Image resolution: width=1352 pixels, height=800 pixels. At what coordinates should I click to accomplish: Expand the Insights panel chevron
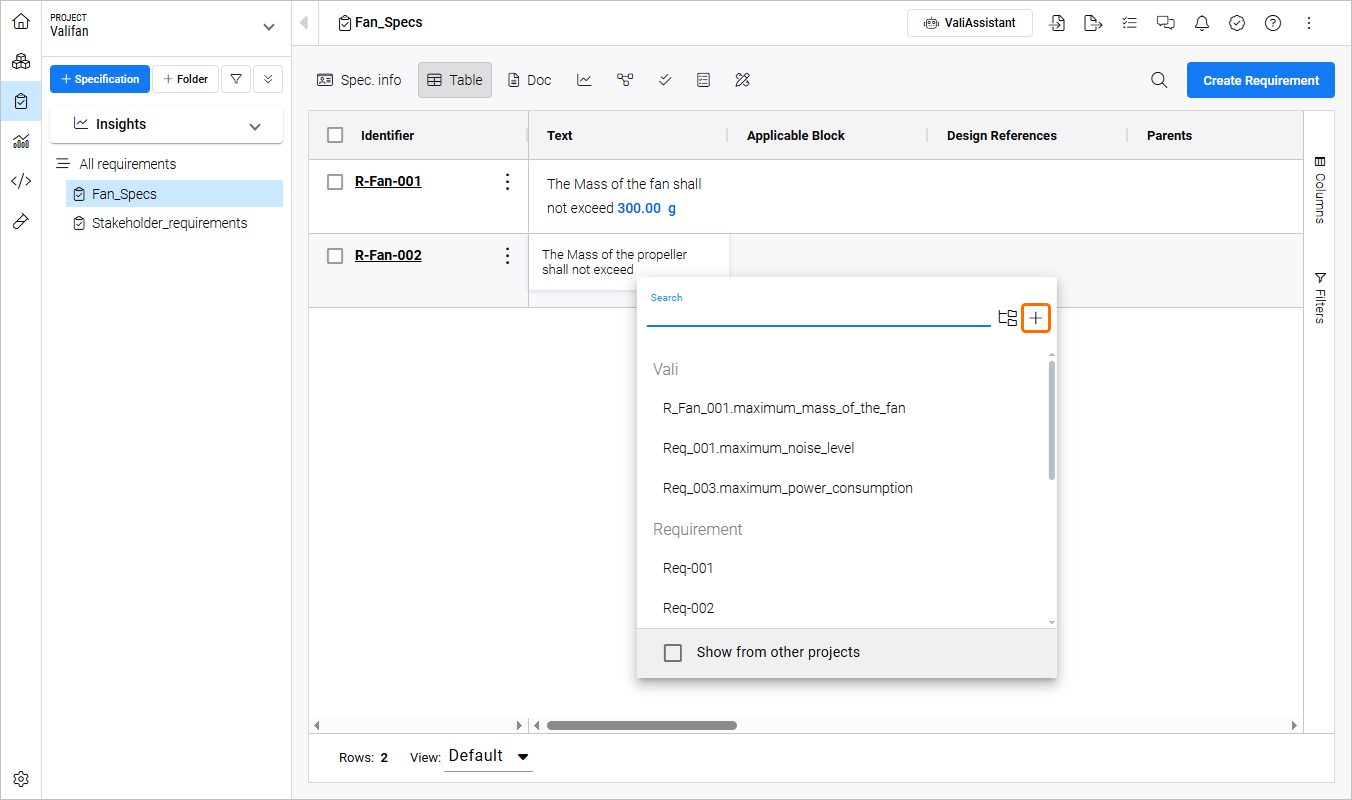click(x=255, y=126)
